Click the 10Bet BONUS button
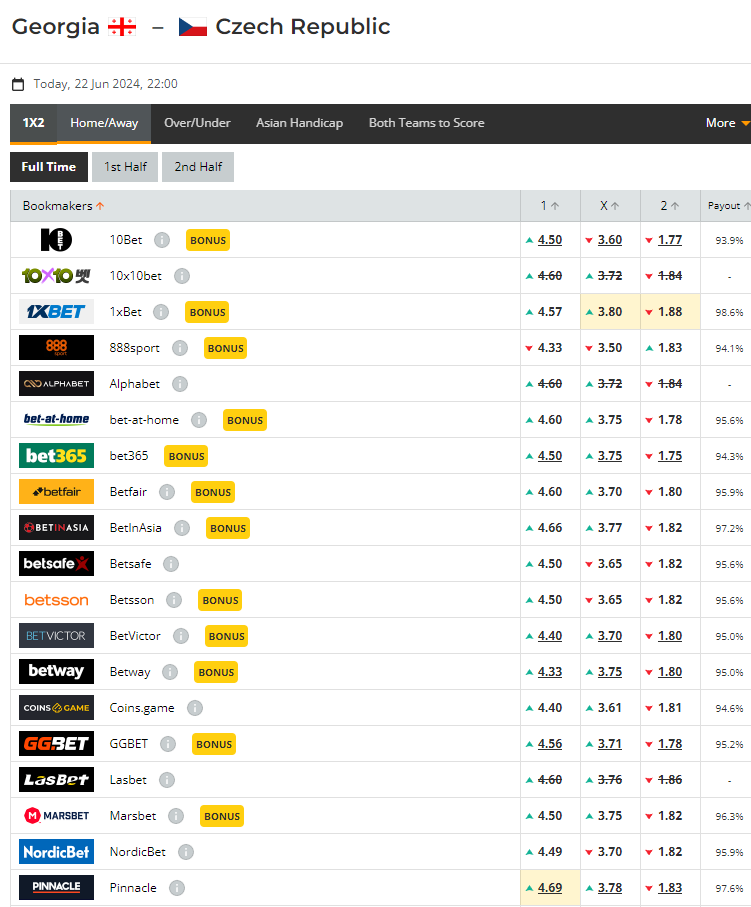751x907 pixels. click(208, 240)
